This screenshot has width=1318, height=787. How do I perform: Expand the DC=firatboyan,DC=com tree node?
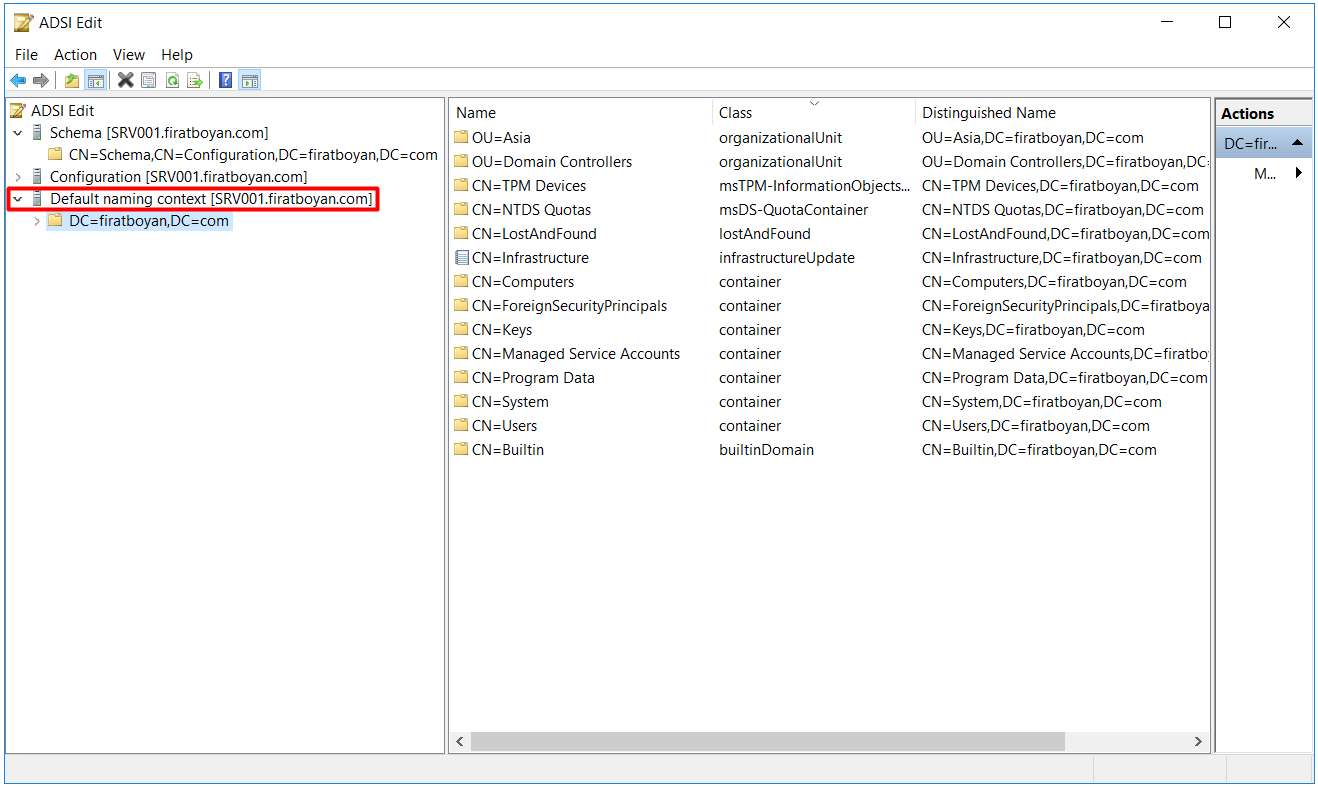pos(37,221)
